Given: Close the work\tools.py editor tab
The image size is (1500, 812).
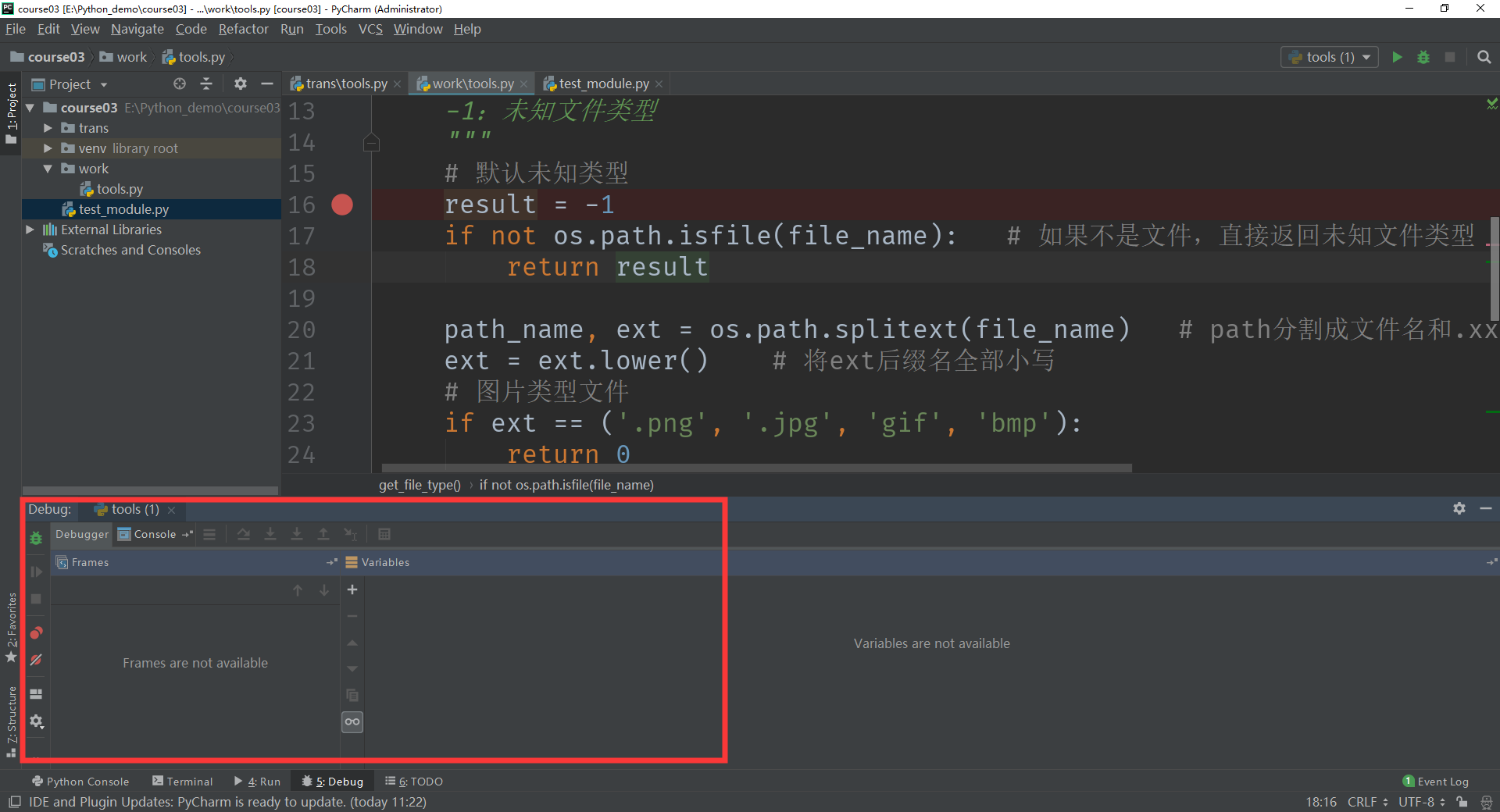Looking at the screenshot, I should [523, 84].
